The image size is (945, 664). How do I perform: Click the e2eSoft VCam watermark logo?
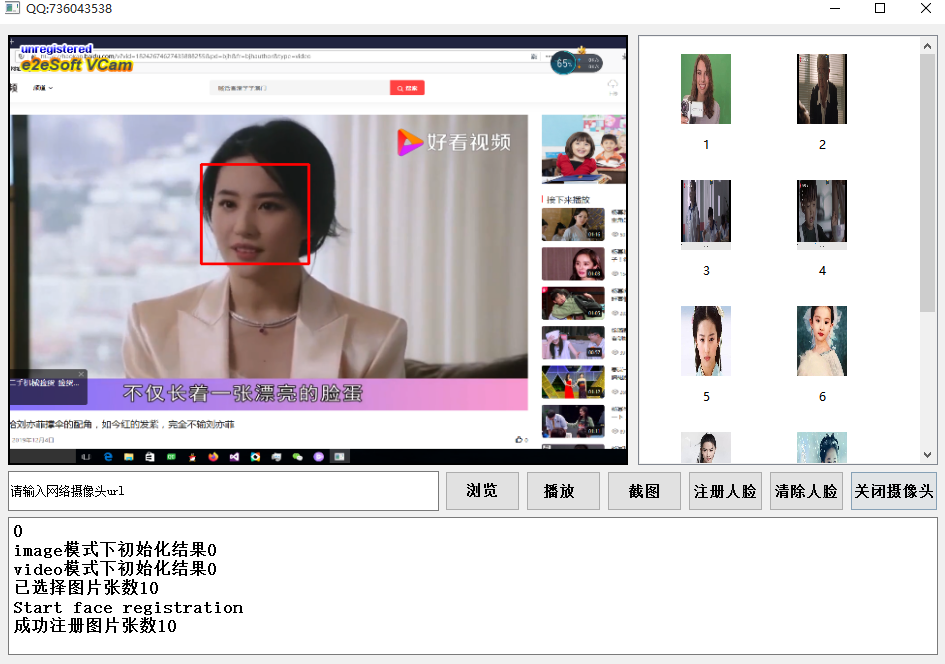77,66
